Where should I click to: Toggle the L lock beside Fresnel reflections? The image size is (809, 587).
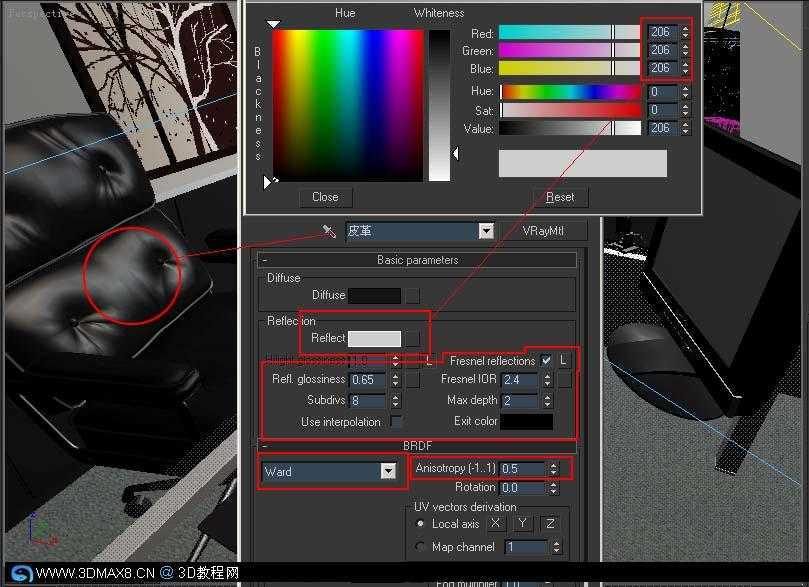coord(563,360)
